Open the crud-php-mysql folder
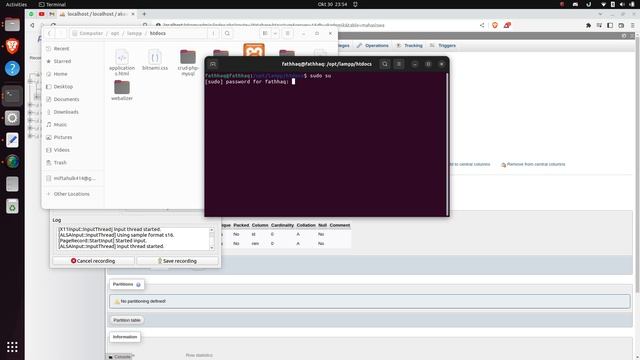 [188, 62]
